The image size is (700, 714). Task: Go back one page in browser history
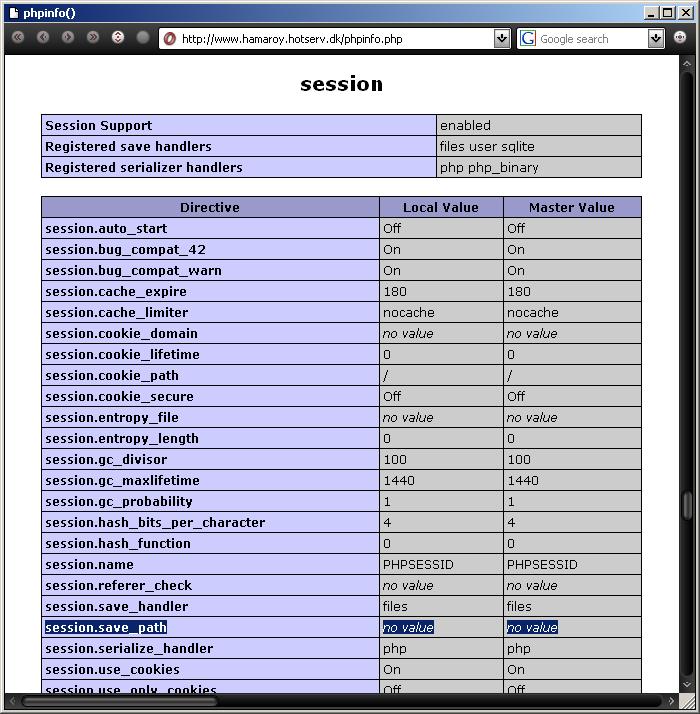click(43, 37)
